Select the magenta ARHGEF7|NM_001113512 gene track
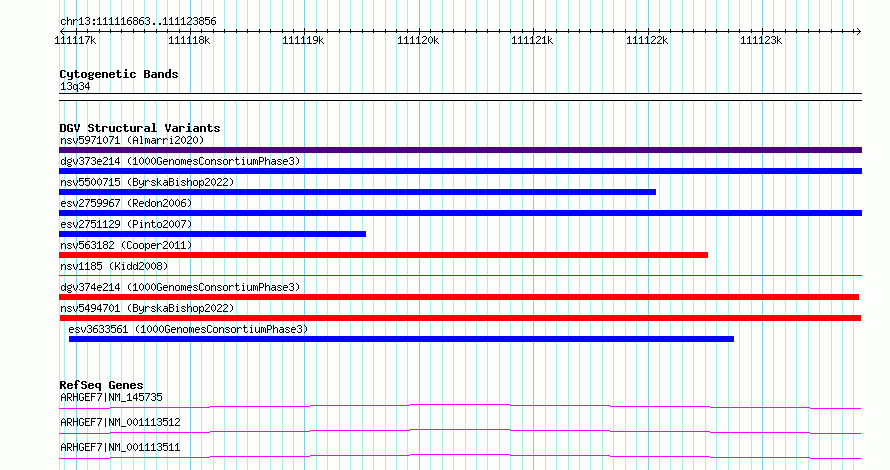 (460, 431)
